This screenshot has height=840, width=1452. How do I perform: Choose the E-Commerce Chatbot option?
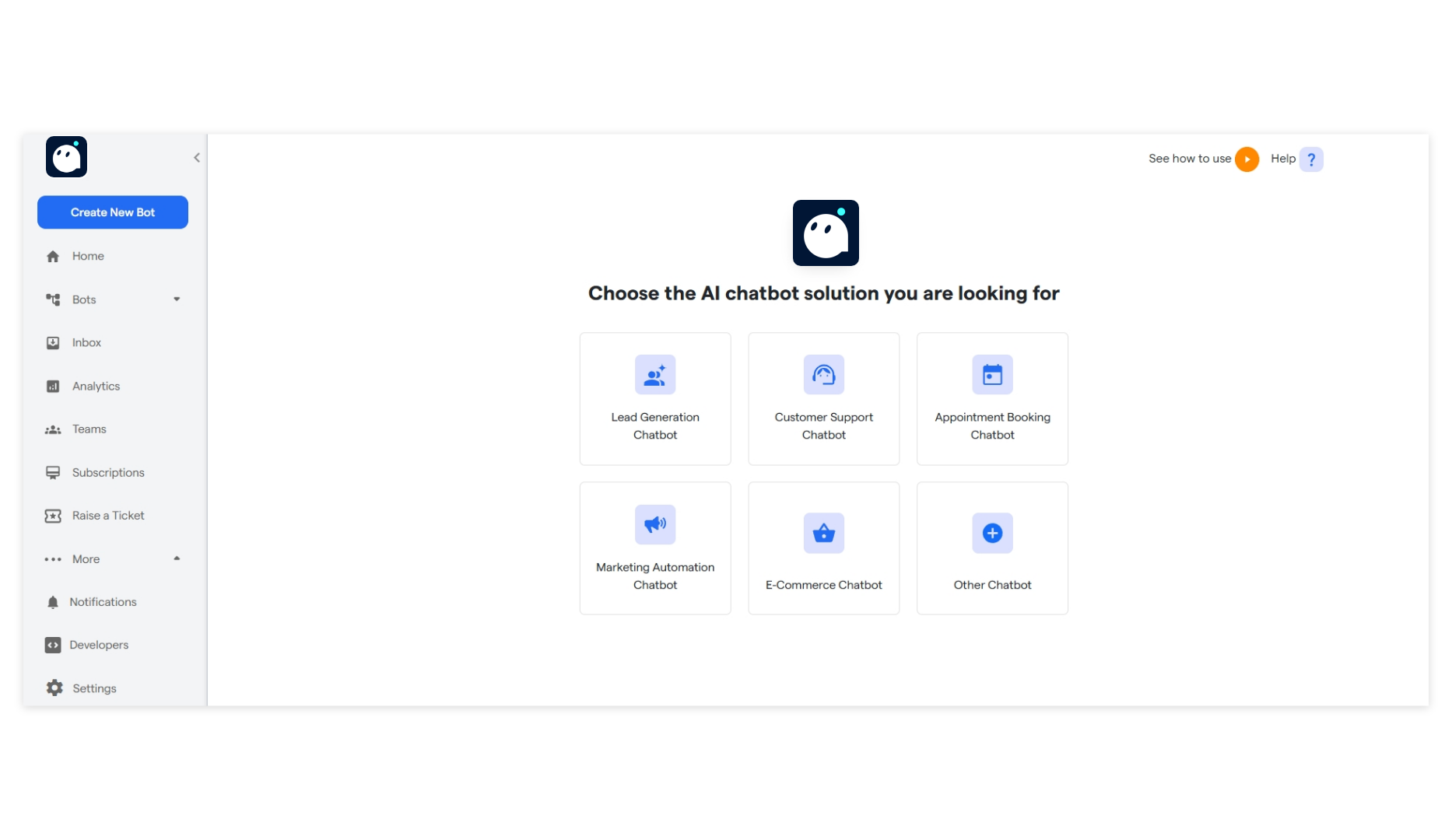pos(823,548)
